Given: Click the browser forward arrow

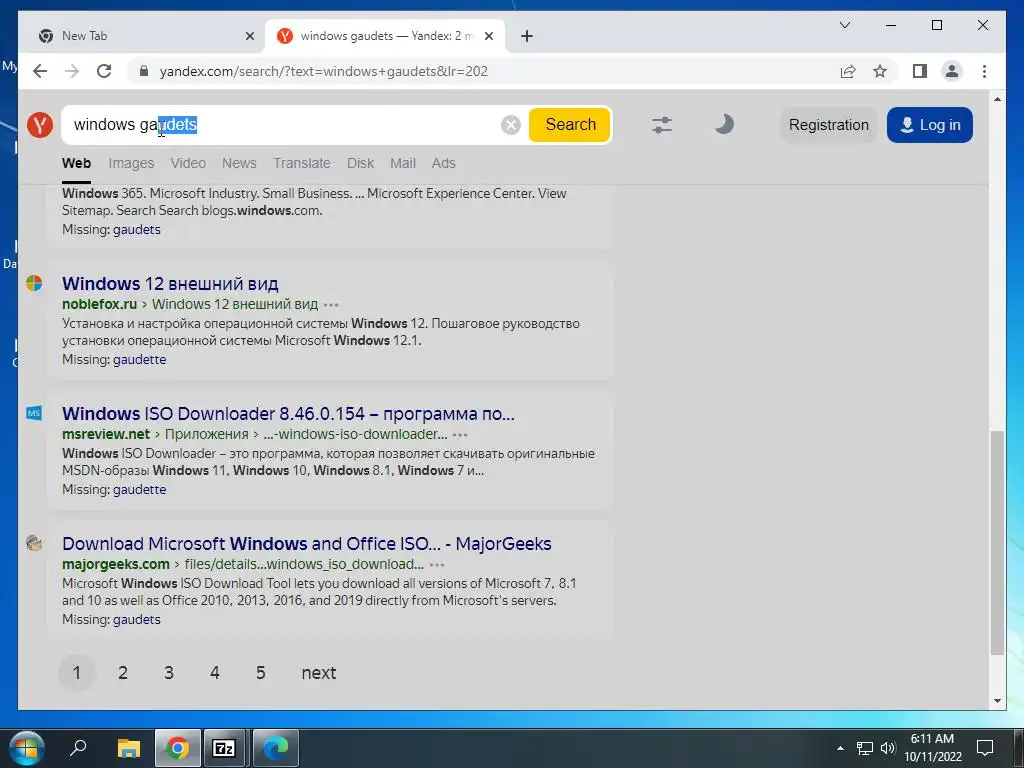Looking at the screenshot, I should click(x=72, y=71).
